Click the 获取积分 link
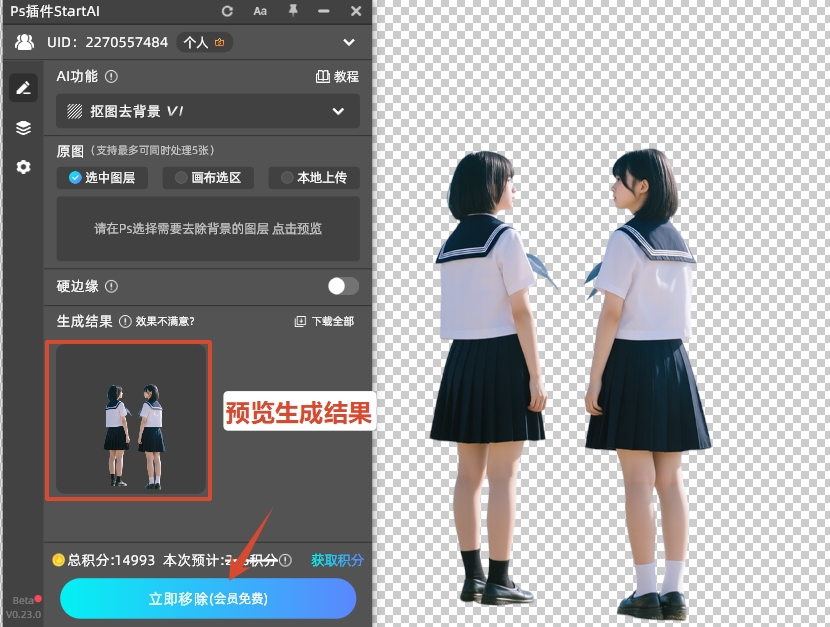Screen dimensions: 830x627 [x=337, y=560]
